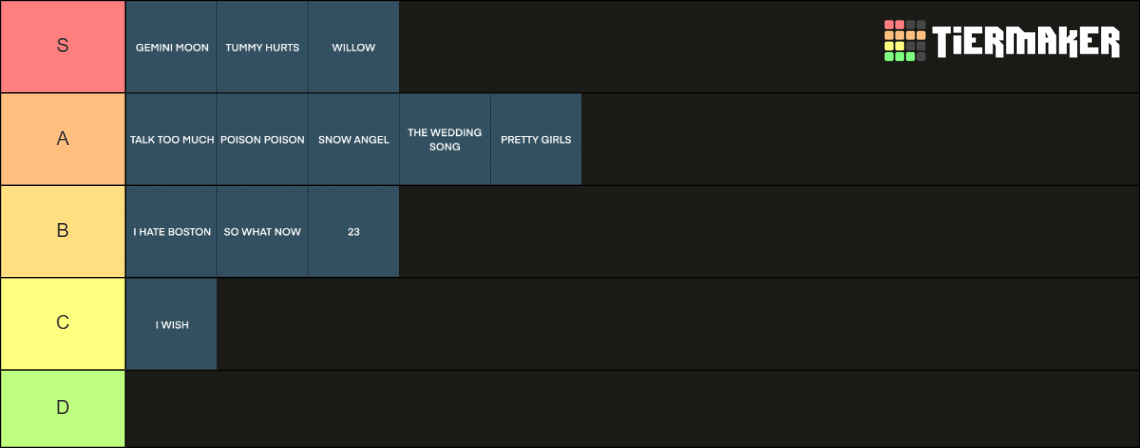
Task: Click the empty D tier row
Action: pos(633,409)
